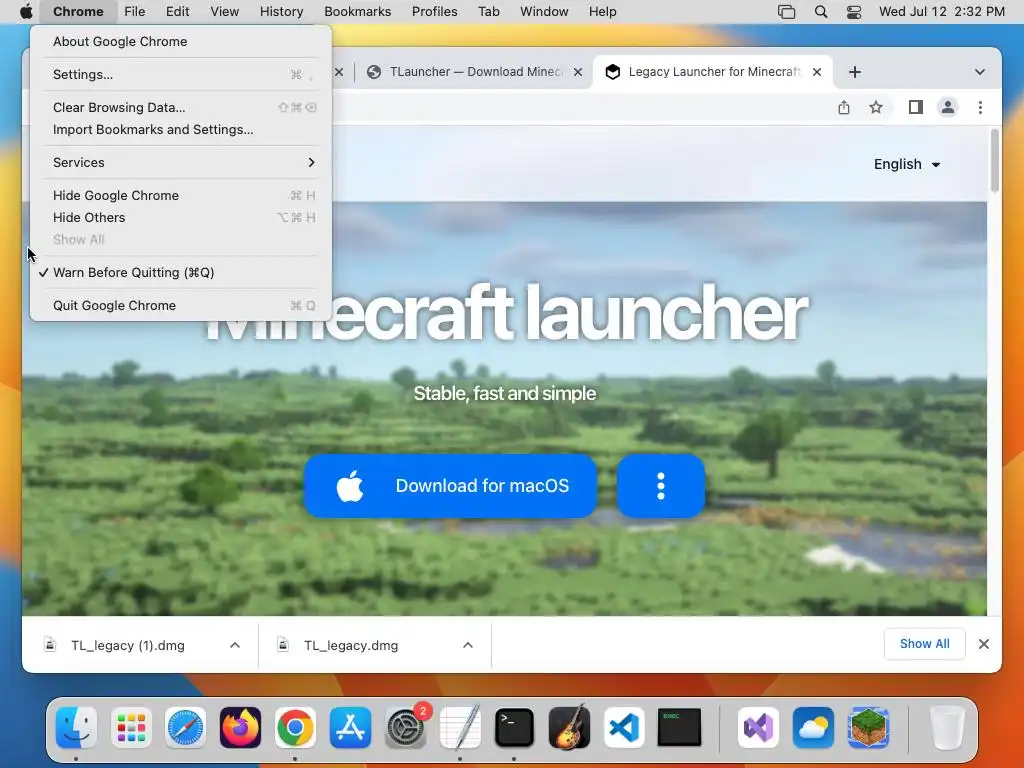1024x768 pixels.
Task: Open TL_legacy.dmg downloaded file
Action: coord(351,645)
